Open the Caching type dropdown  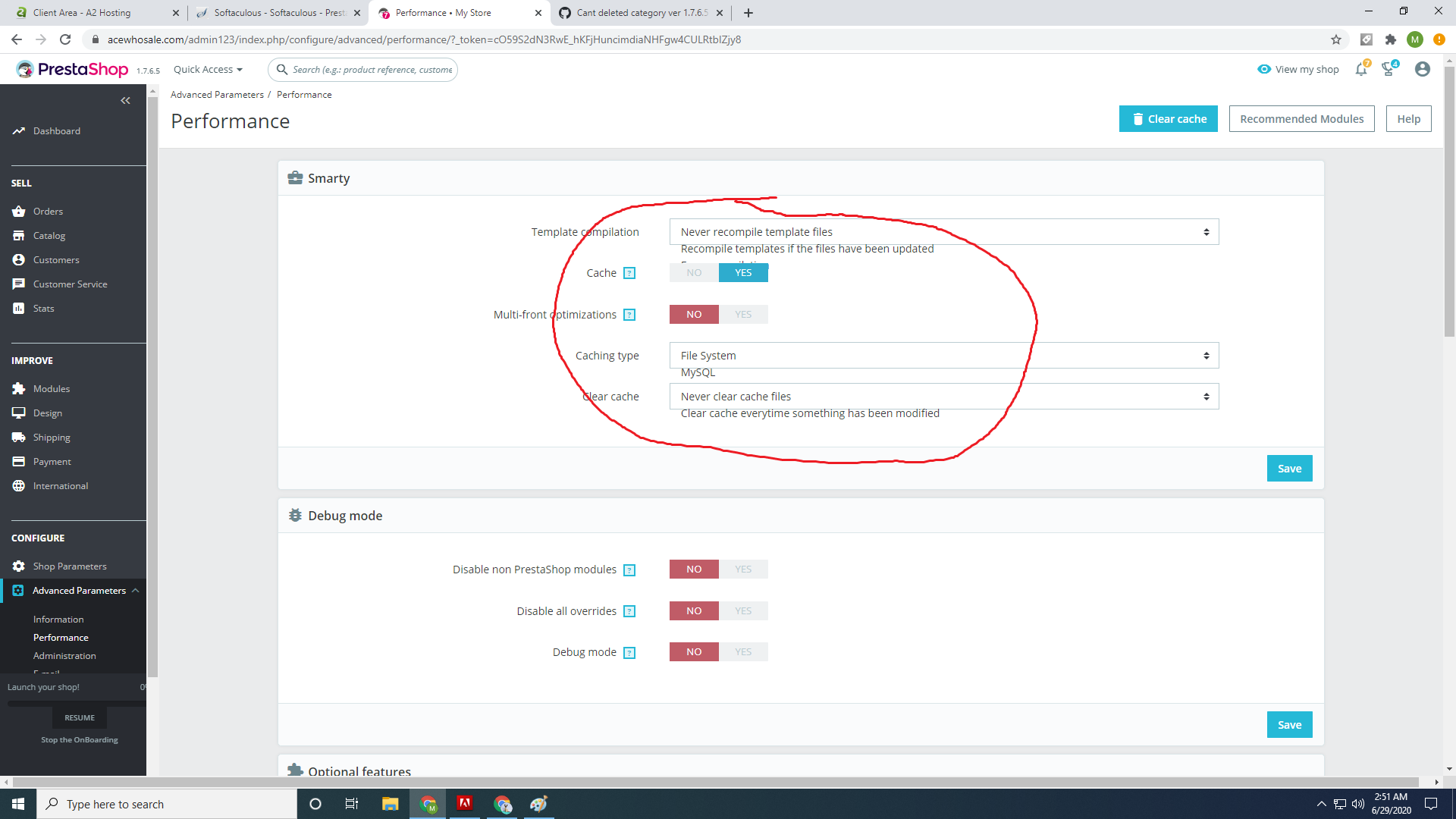[943, 356]
